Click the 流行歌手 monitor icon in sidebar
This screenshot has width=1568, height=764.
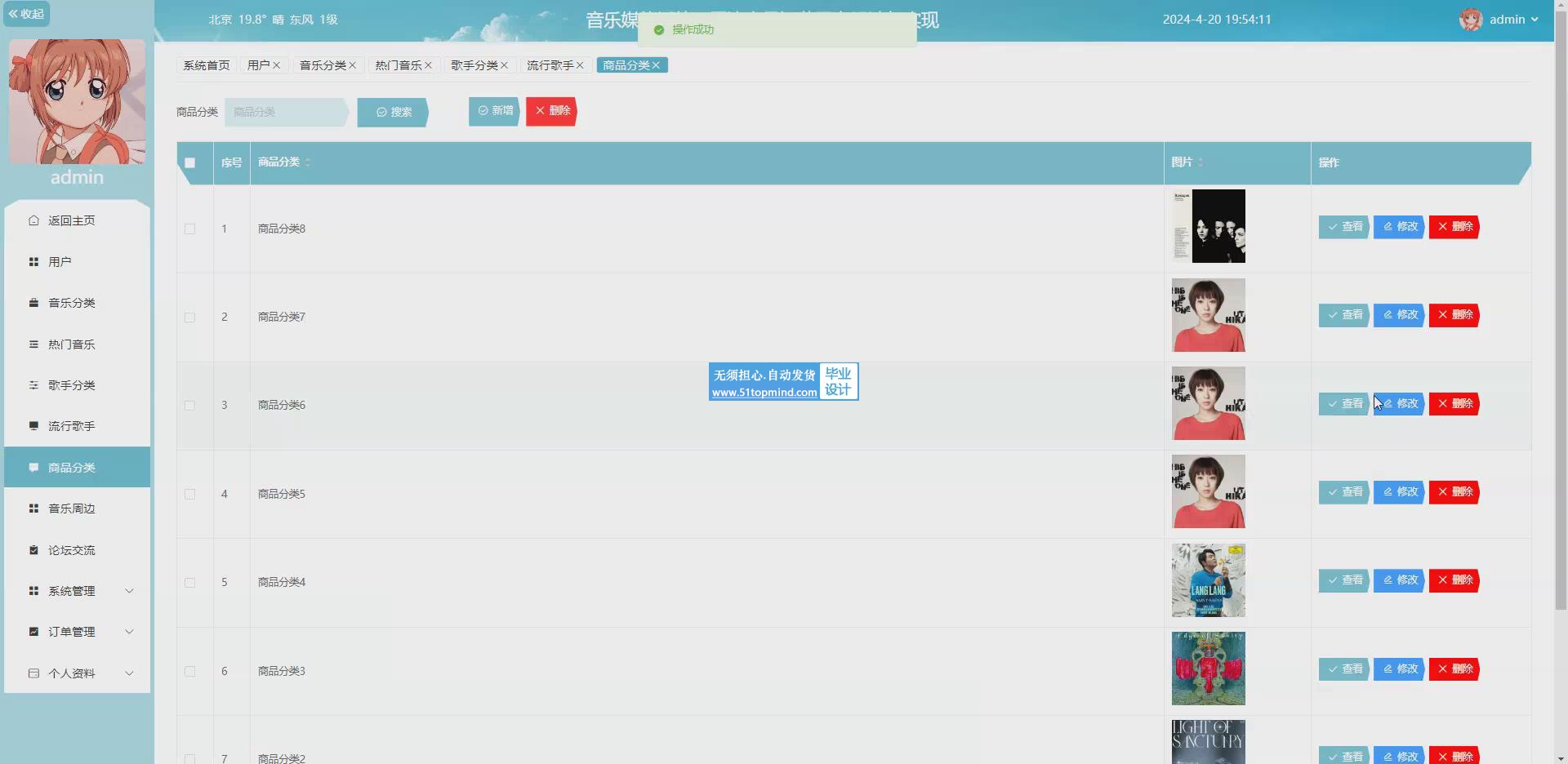point(33,426)
